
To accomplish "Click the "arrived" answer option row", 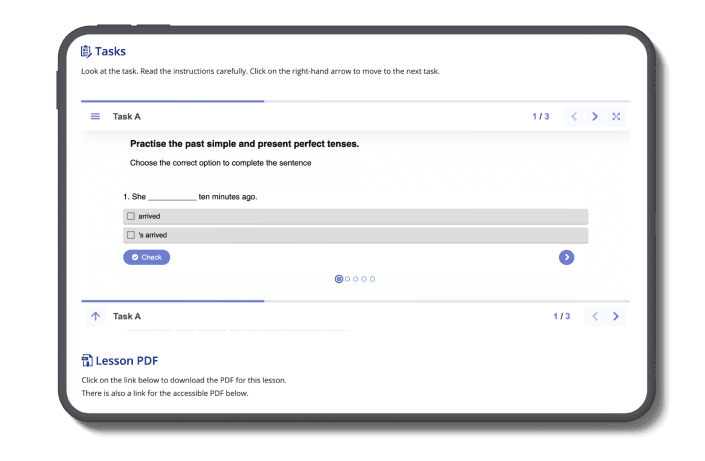I will (355, 216).
